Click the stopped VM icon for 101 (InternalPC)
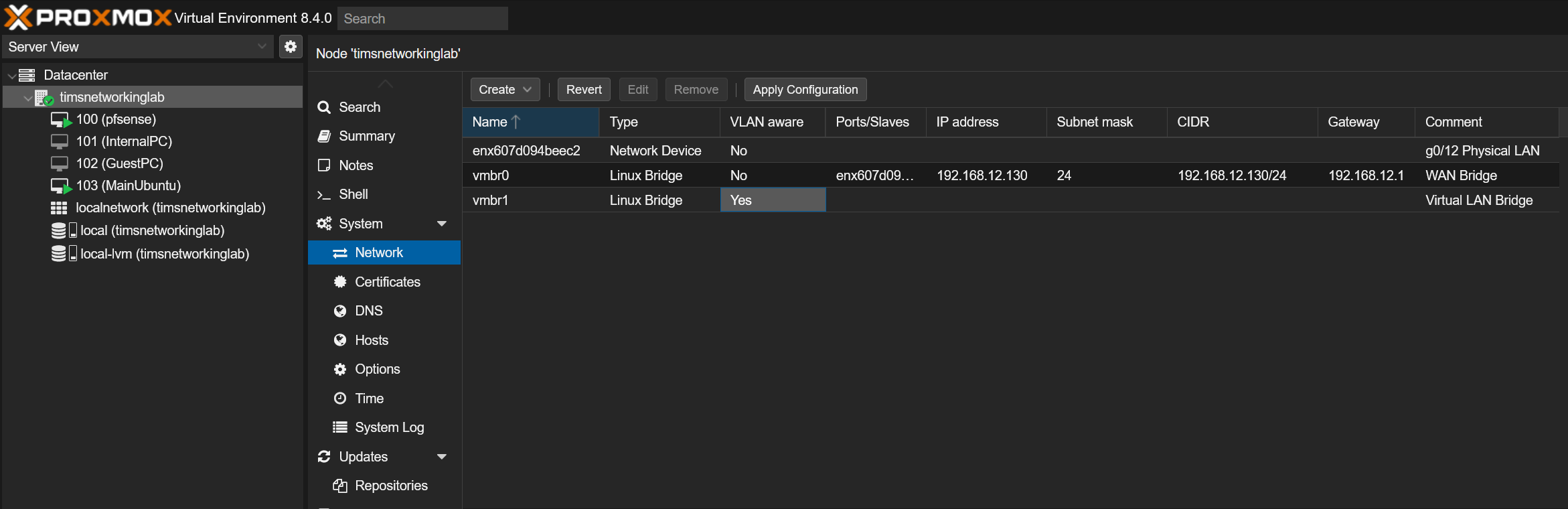1568x509 pixels. (x=60, y=141)
